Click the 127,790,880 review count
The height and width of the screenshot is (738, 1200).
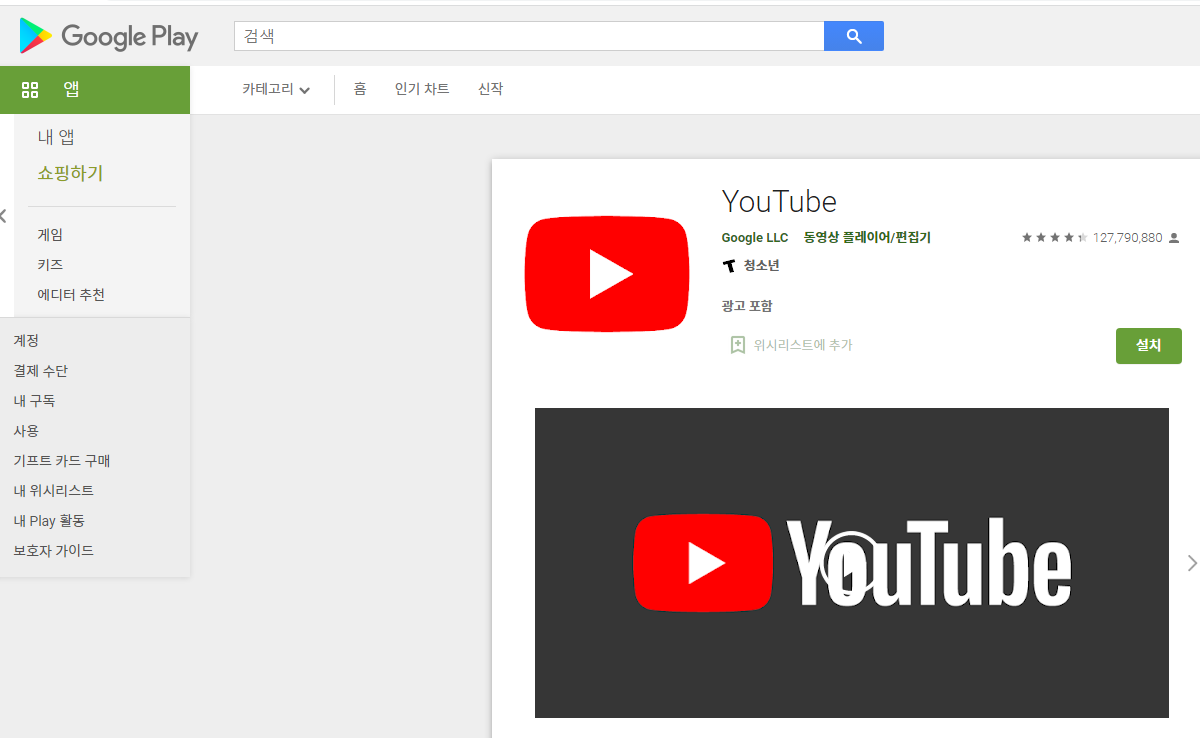pyautogui.click(x=1128, y=238)
